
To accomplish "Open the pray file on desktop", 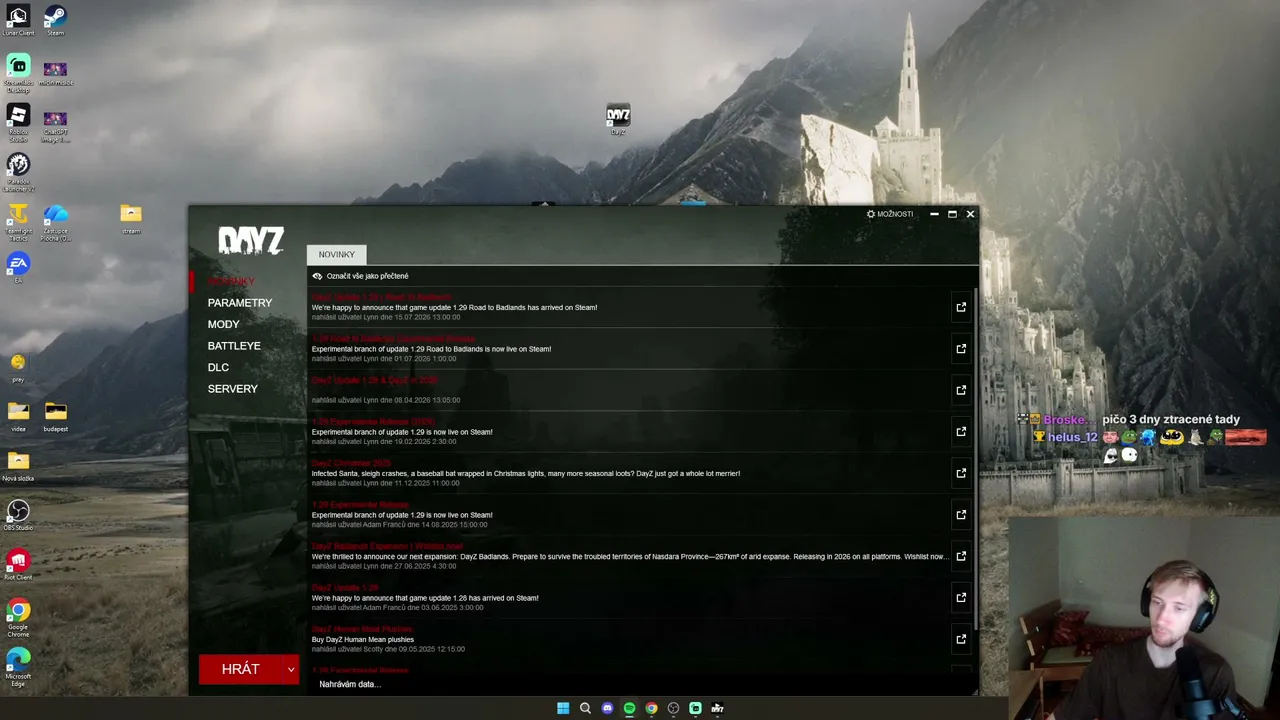I will (18, 366).
